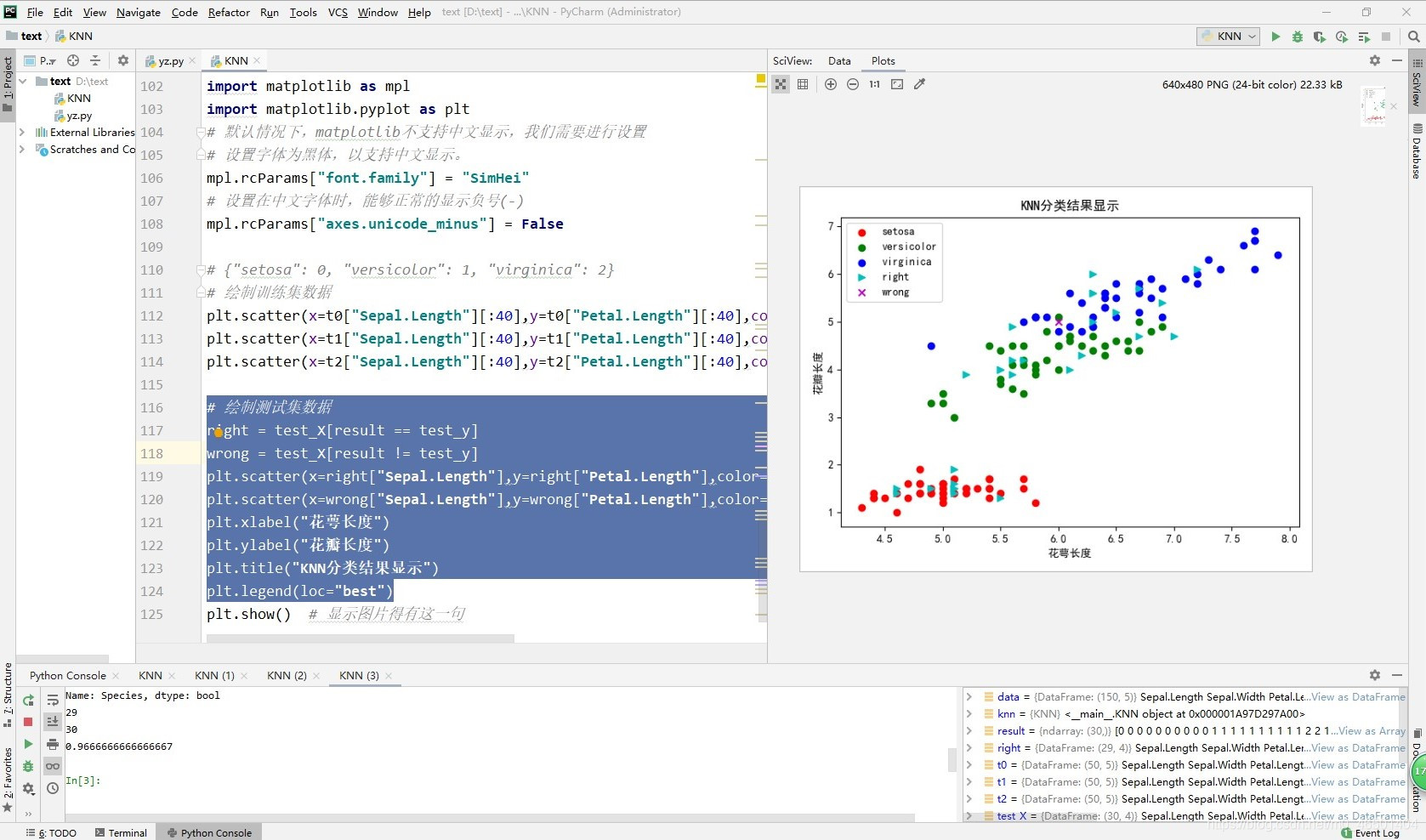Expand External Libraries node
Screen dimensions: 1426x840
(x=23, y=133)
